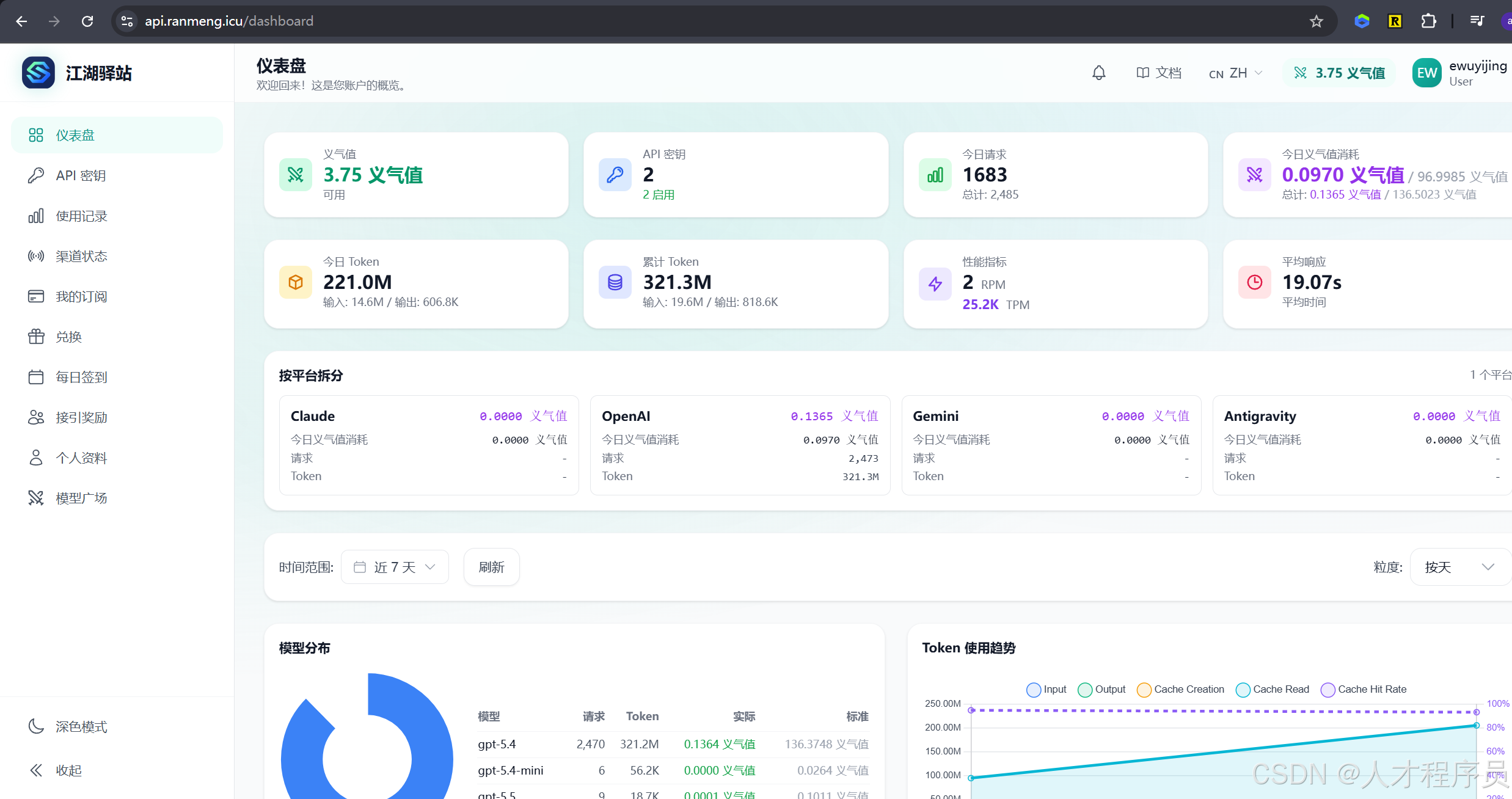Open site information icon in address bar

[126, 21]
